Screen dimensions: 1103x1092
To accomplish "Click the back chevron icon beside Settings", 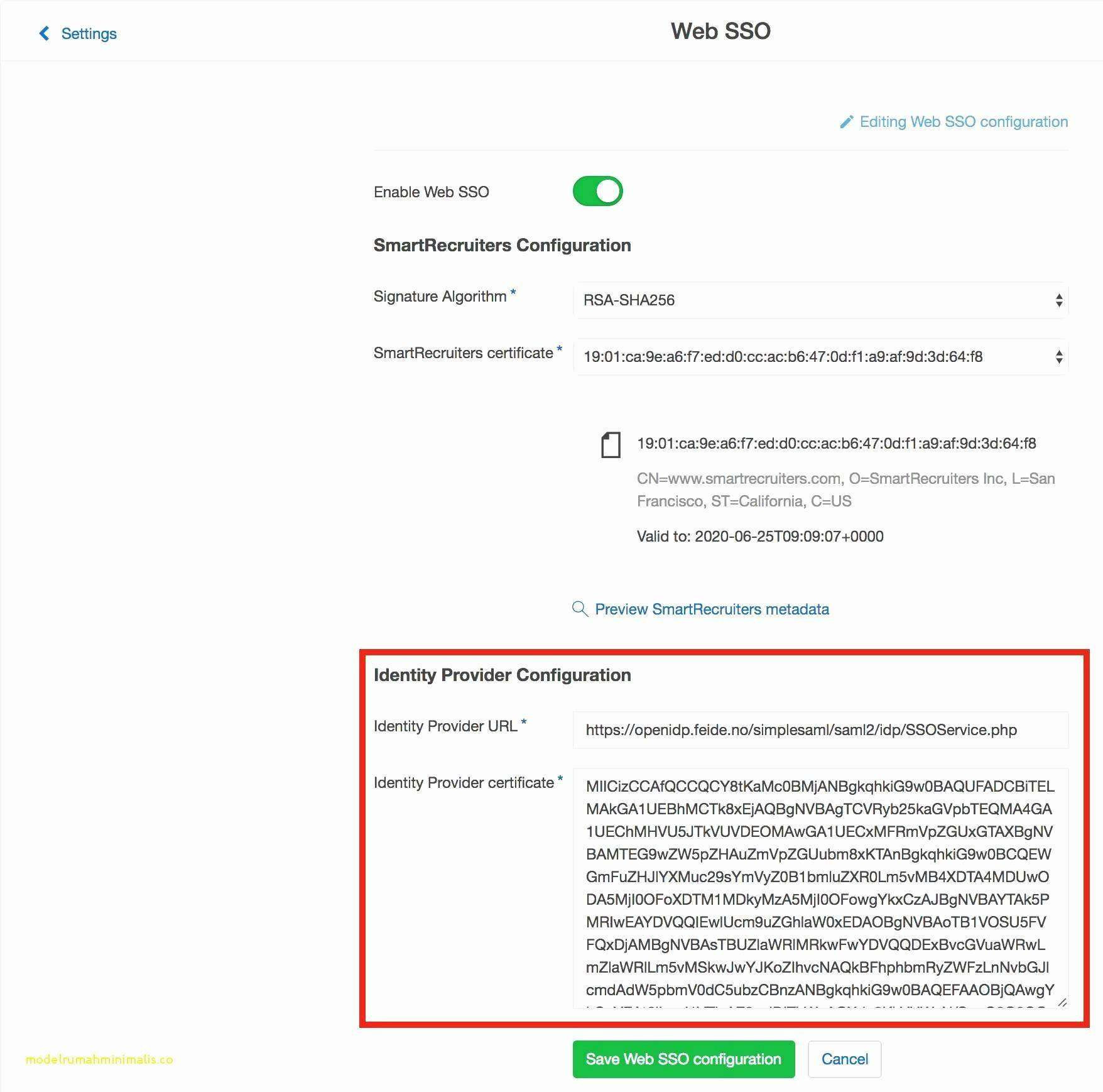I will click(x=44, y=33).
